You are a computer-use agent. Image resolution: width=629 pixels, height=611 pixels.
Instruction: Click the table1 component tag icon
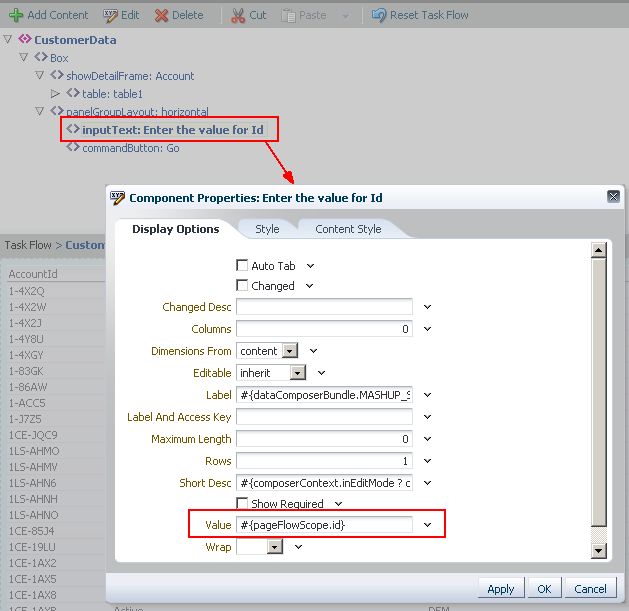tap(73, 93)
